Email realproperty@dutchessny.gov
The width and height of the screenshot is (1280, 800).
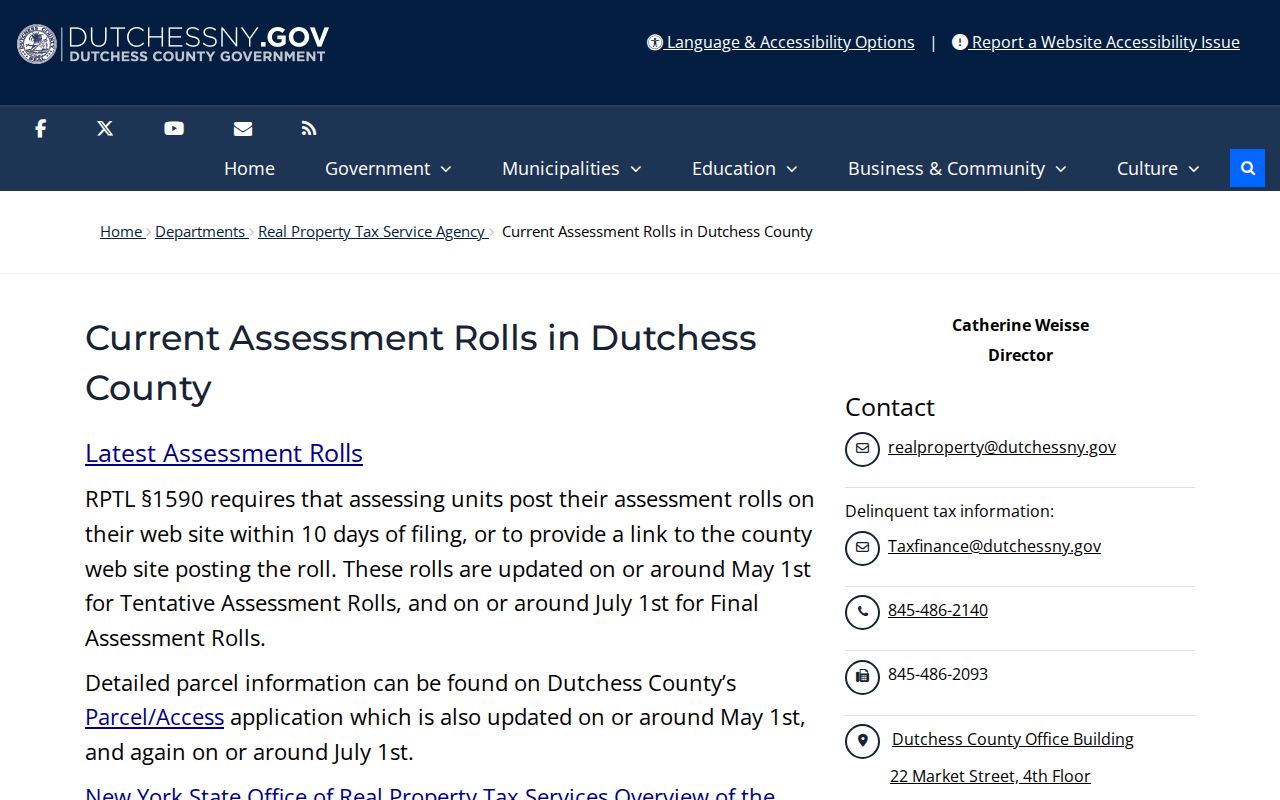tap(1002, 447)
